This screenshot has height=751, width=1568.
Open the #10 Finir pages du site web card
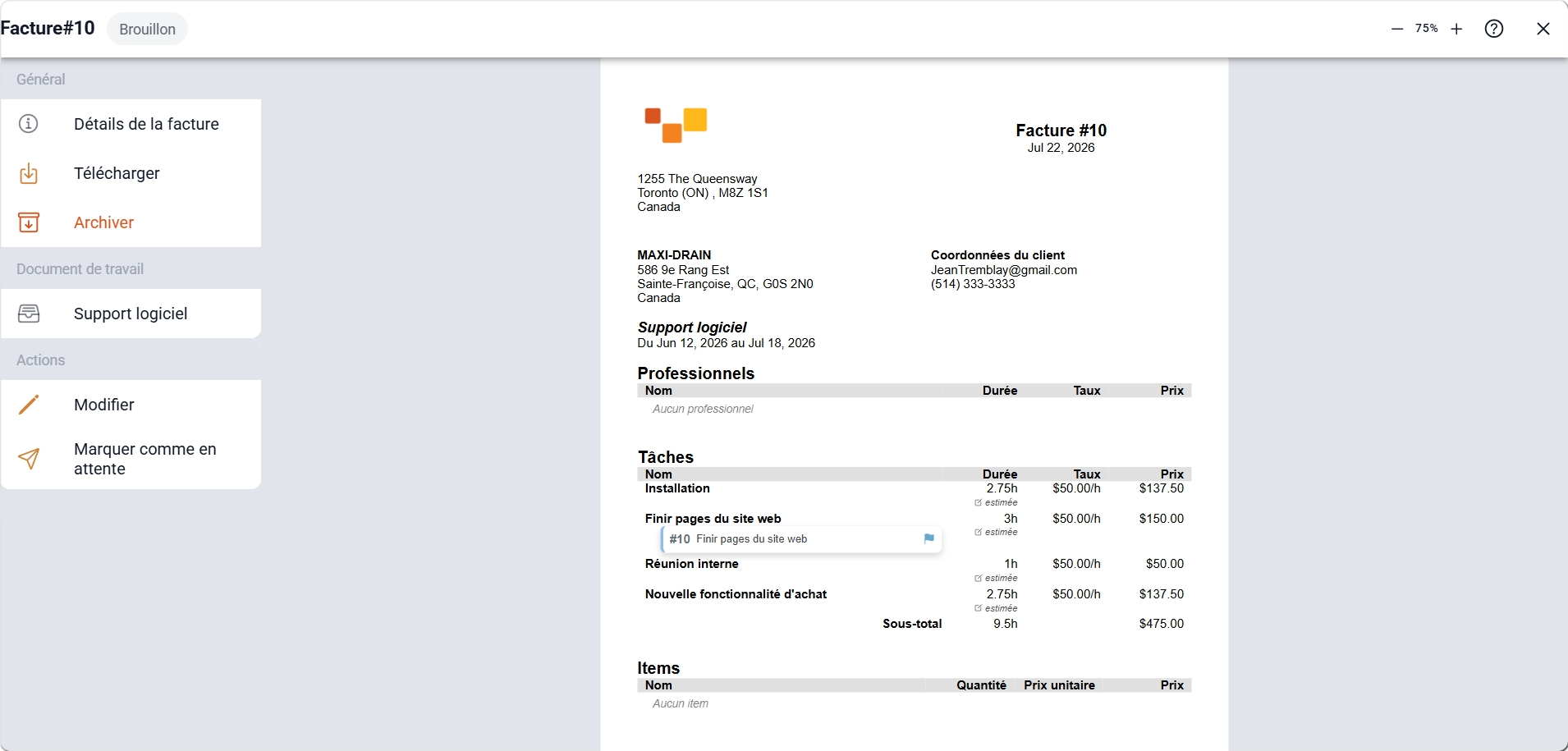[x=801, y=539]
